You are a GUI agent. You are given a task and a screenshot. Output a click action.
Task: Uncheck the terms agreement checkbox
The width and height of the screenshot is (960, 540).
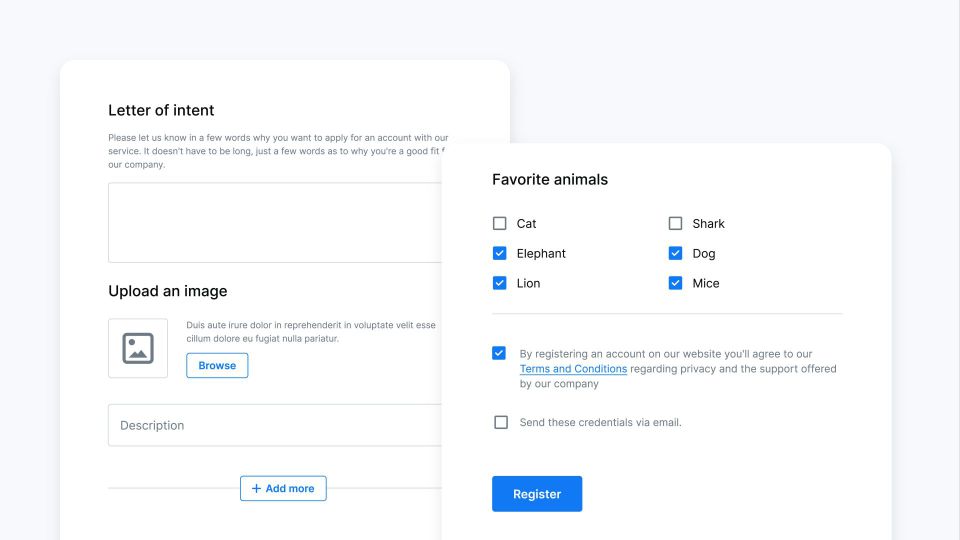499,353
